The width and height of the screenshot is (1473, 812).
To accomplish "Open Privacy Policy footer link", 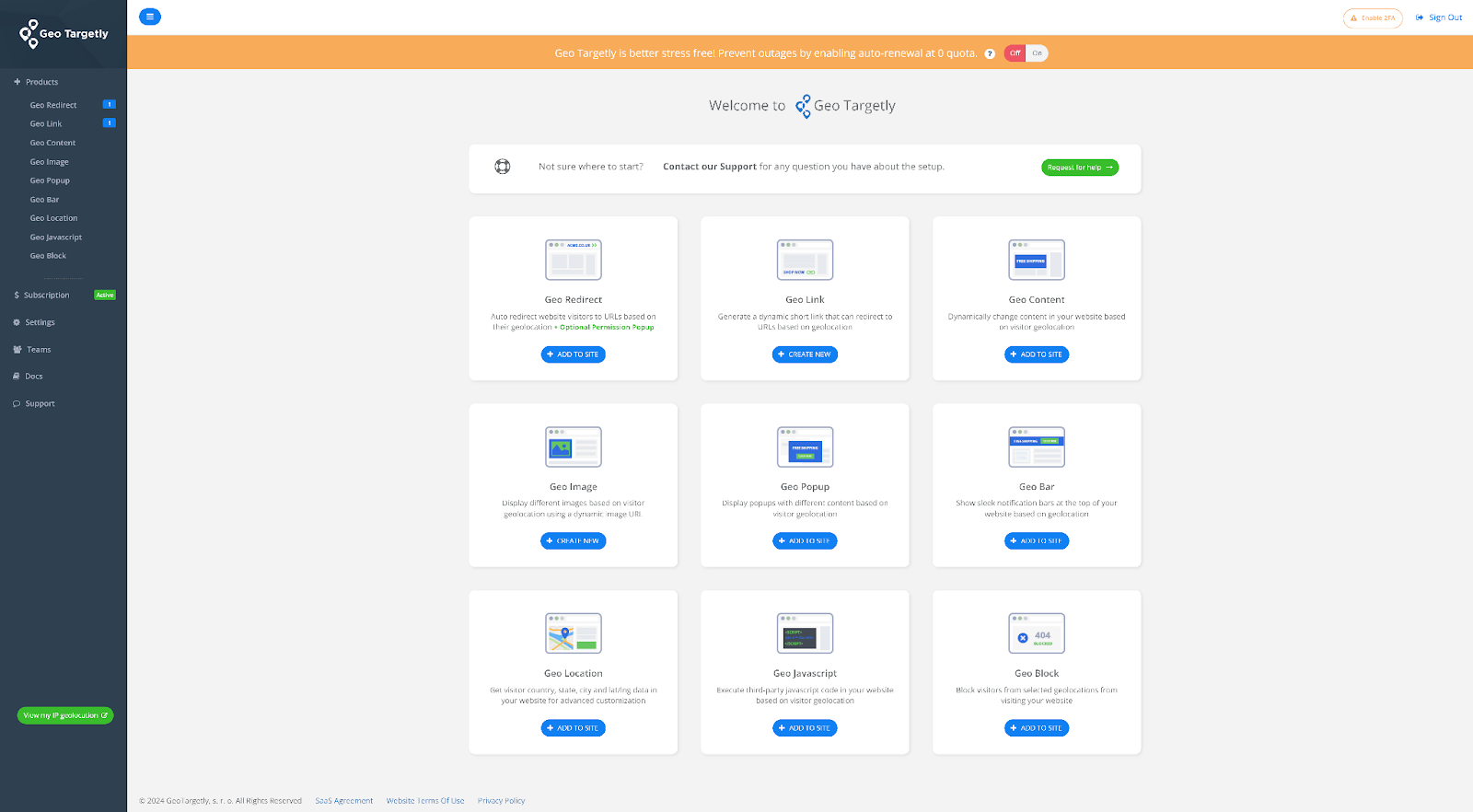I will coord(502,801).
